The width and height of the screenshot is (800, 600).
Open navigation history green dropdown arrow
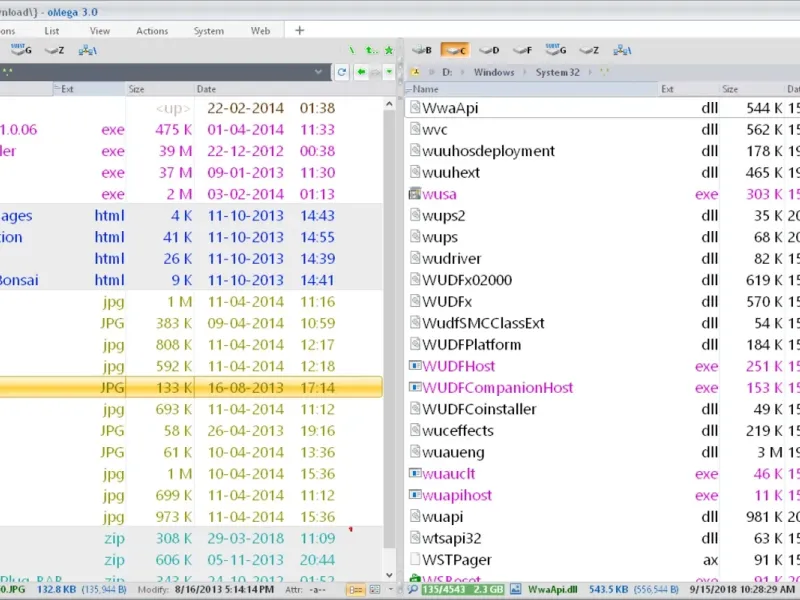[389, 72]
